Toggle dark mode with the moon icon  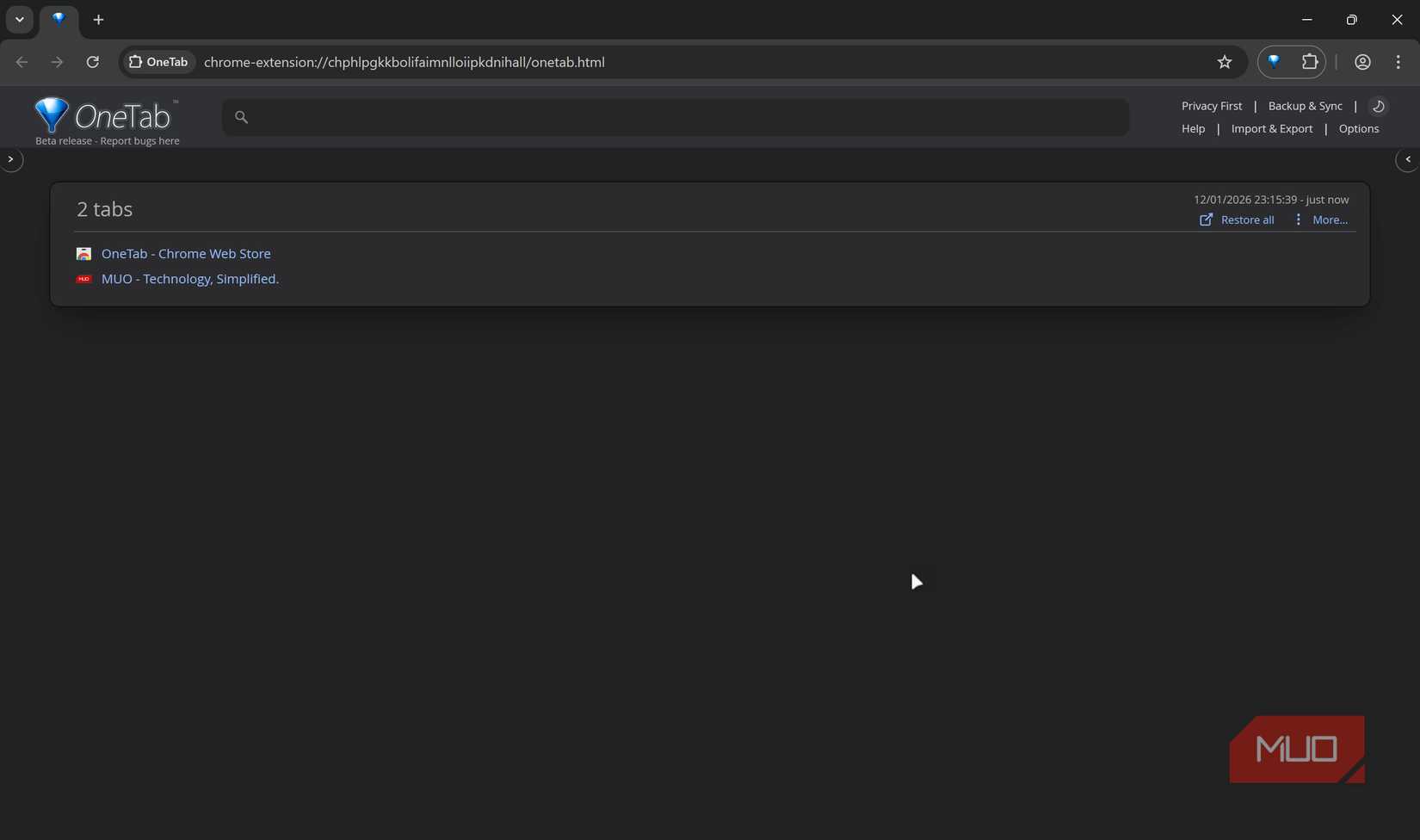tap(1378, 106)
